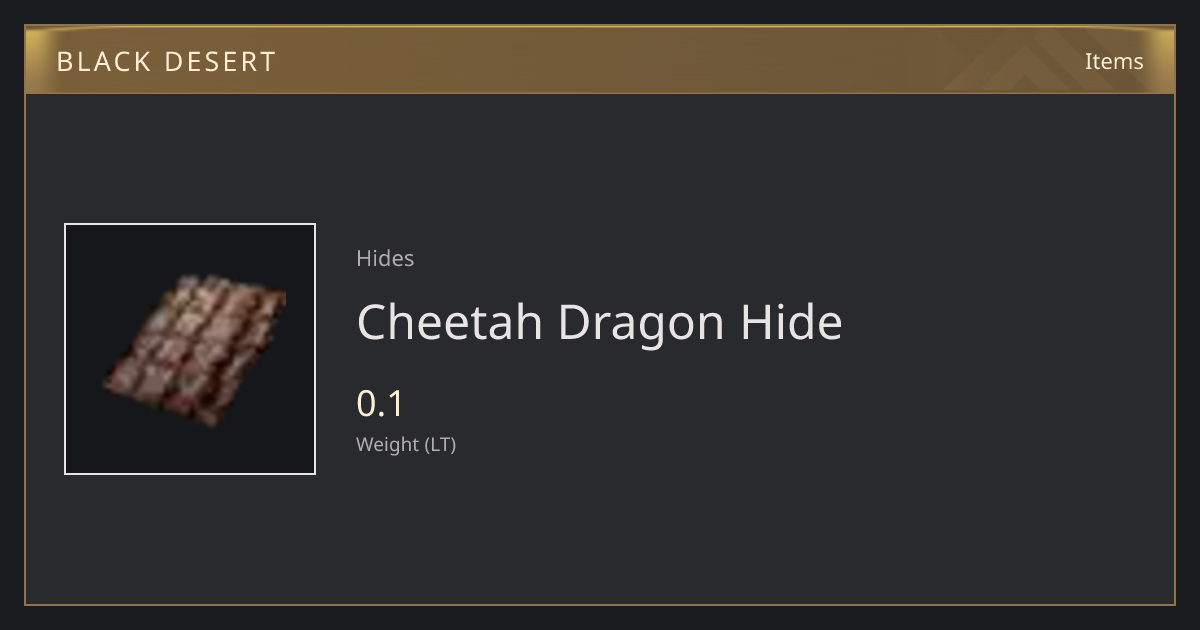
Task: Select the Weight (LT) label
Action: pyautogui.click(x=406, y=444)
